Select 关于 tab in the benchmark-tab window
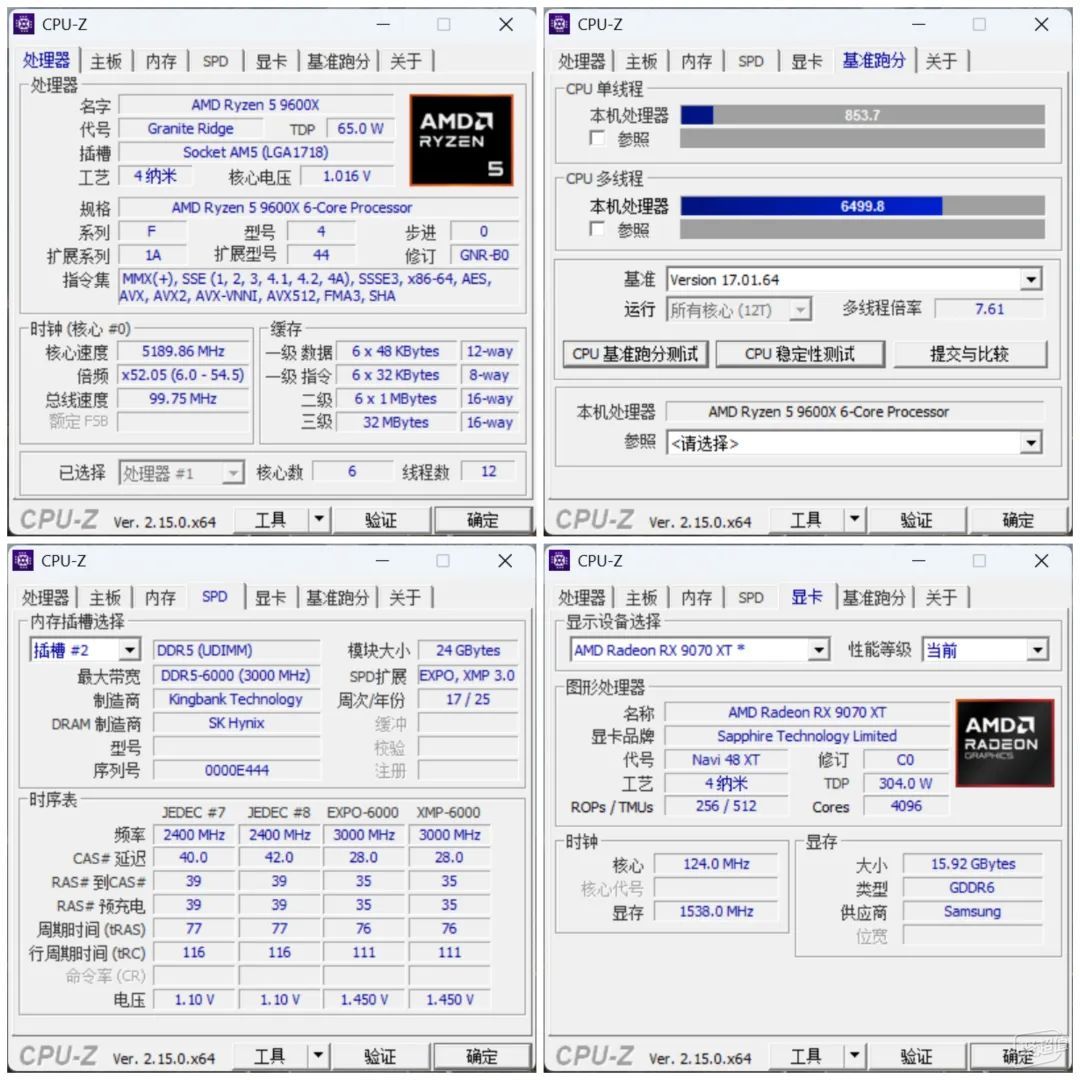Viewport: 1080px width, 1080px height. click(942, 61)
